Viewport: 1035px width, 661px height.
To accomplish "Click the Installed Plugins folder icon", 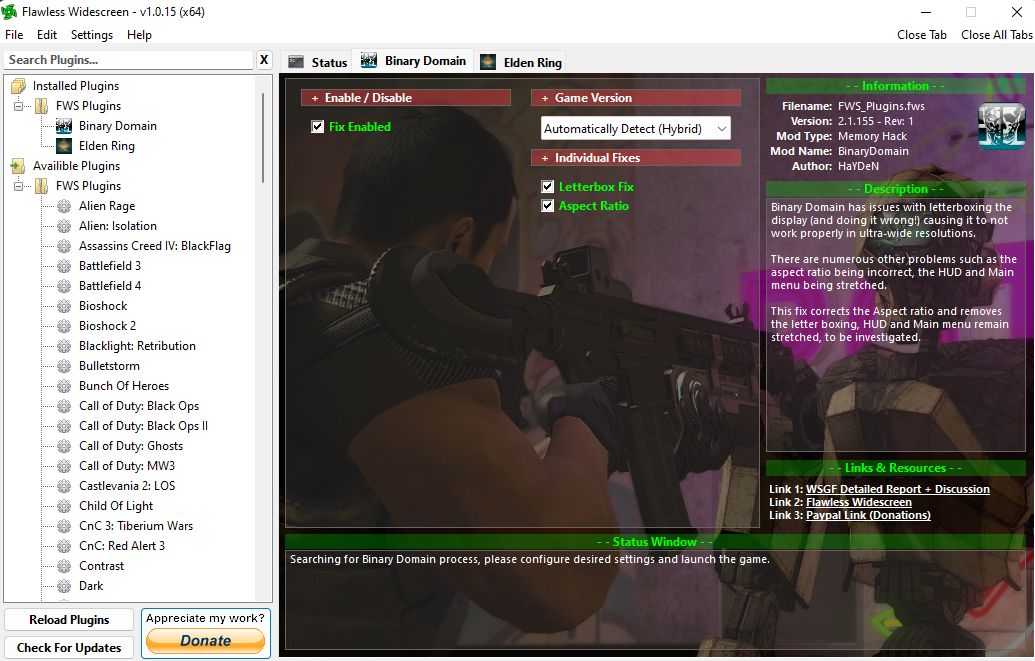I will pyautogui.click(x=18, y=86).
